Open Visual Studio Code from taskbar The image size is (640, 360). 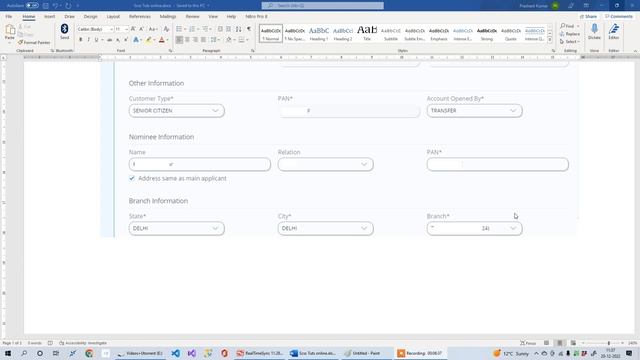click(x=176, y=353)
